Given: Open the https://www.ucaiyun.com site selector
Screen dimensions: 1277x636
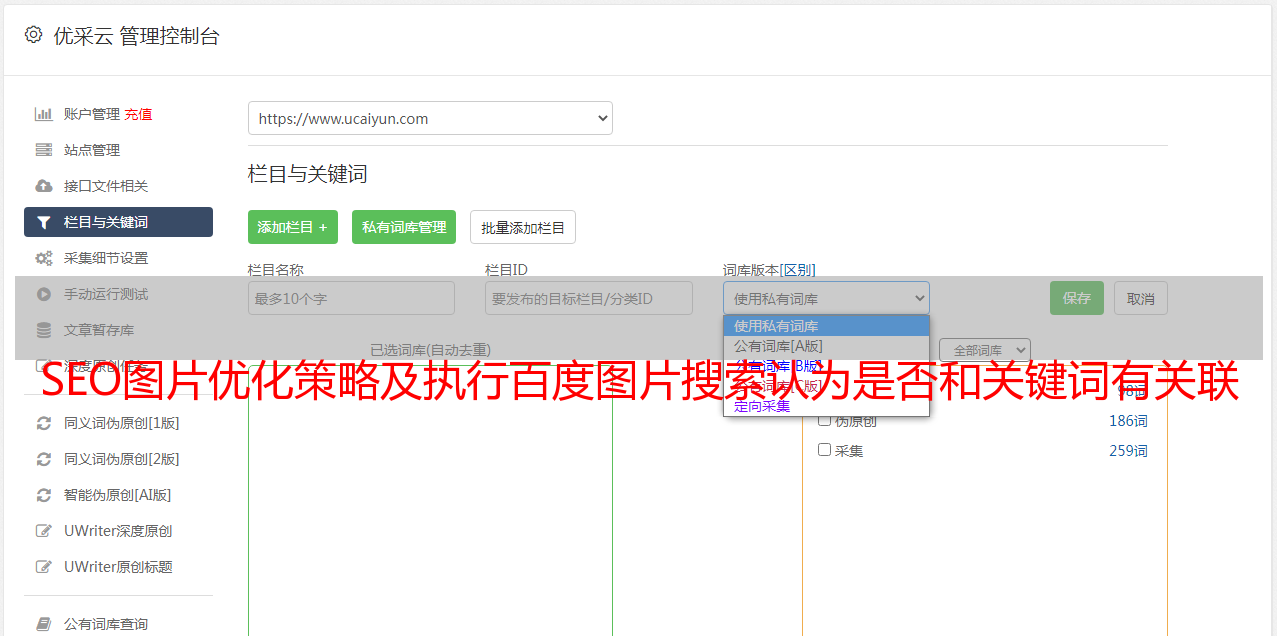Looking at the screenshot, I should tap(430, 118).
